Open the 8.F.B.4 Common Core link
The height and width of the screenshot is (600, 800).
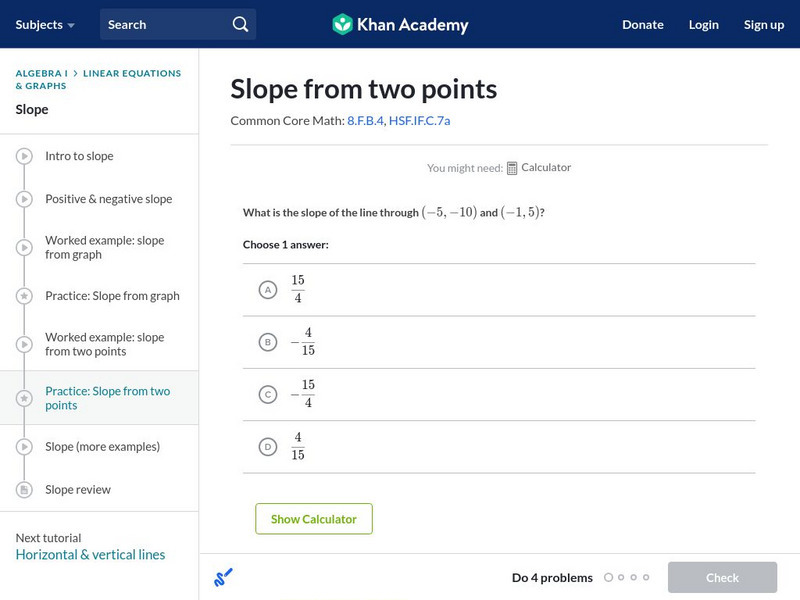coord(365,121)
